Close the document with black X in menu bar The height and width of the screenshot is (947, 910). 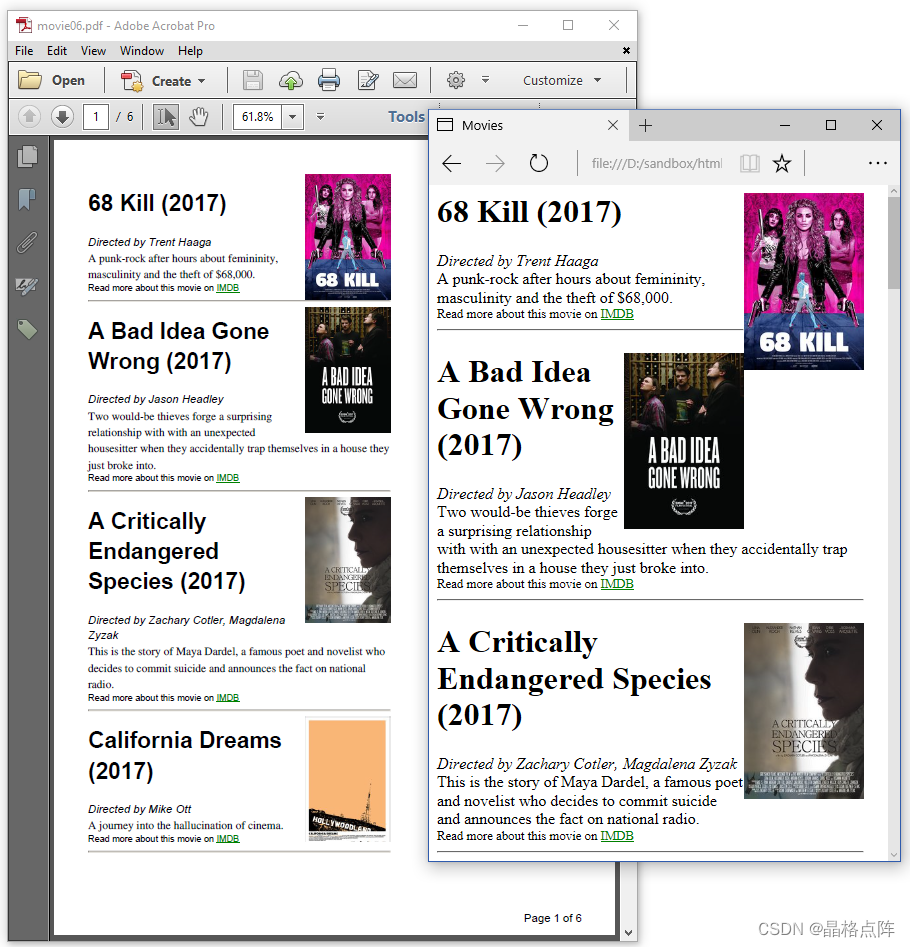tap(626, 51)
